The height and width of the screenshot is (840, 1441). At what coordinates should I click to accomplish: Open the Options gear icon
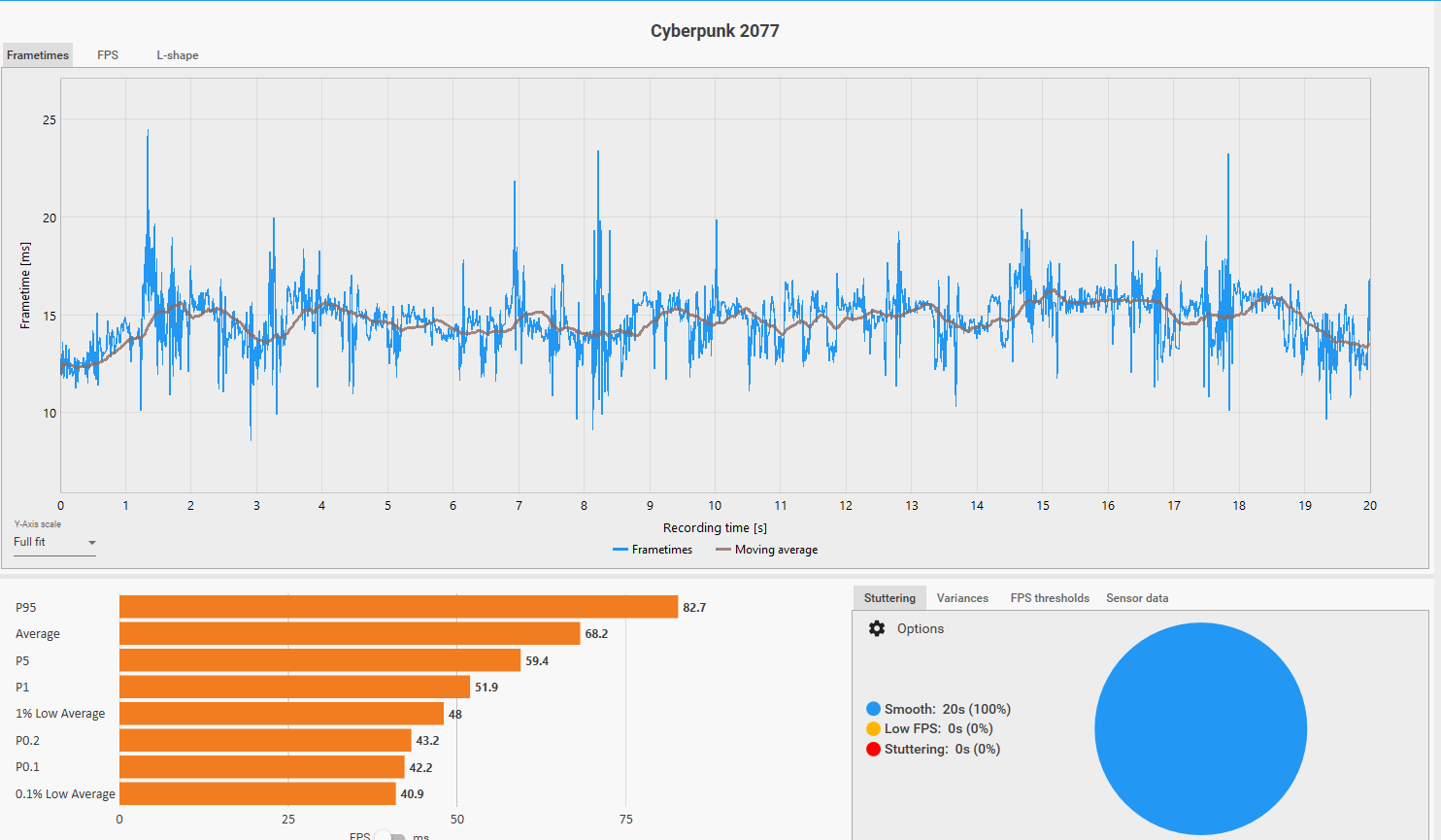tap(877, 628)
